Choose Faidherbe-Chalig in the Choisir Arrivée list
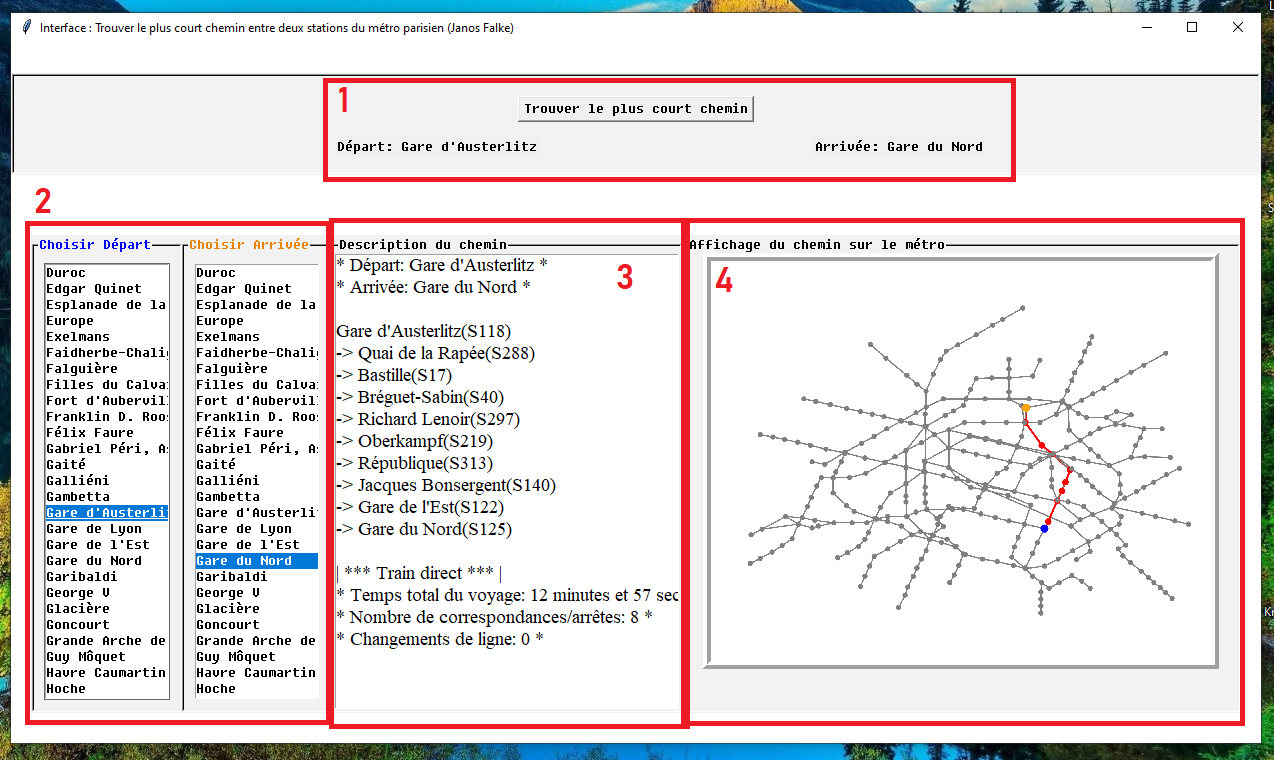 (256, 353)
